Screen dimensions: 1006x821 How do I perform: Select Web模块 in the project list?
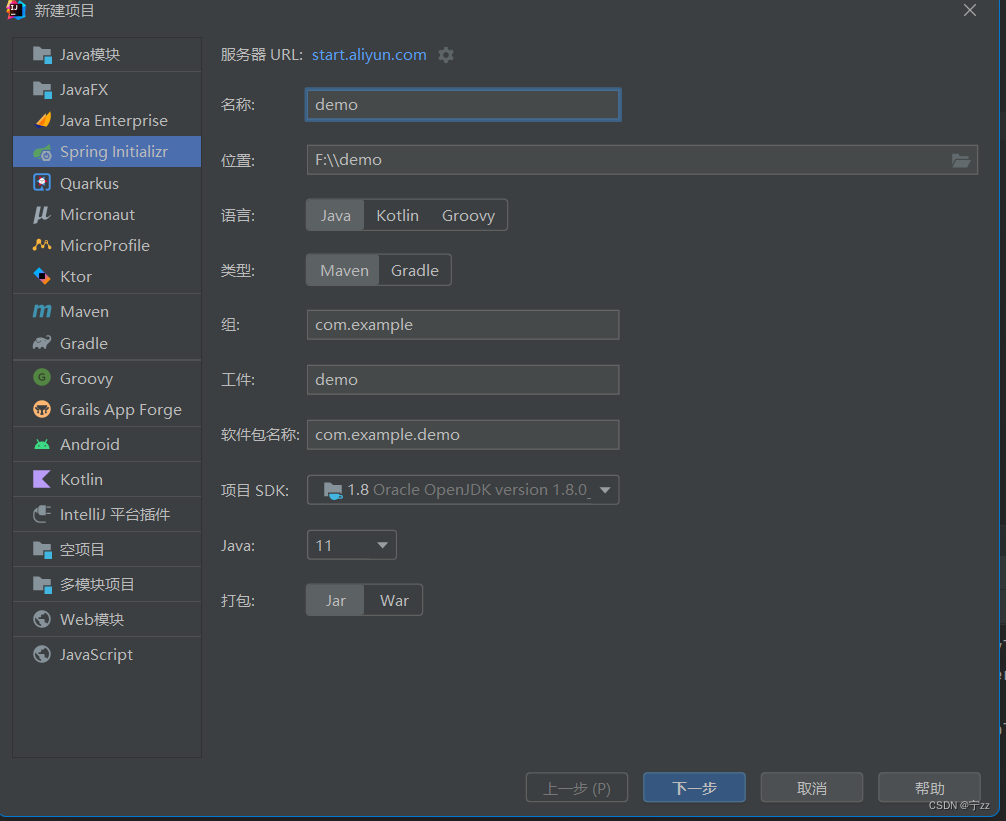click(x=107, y=619)
